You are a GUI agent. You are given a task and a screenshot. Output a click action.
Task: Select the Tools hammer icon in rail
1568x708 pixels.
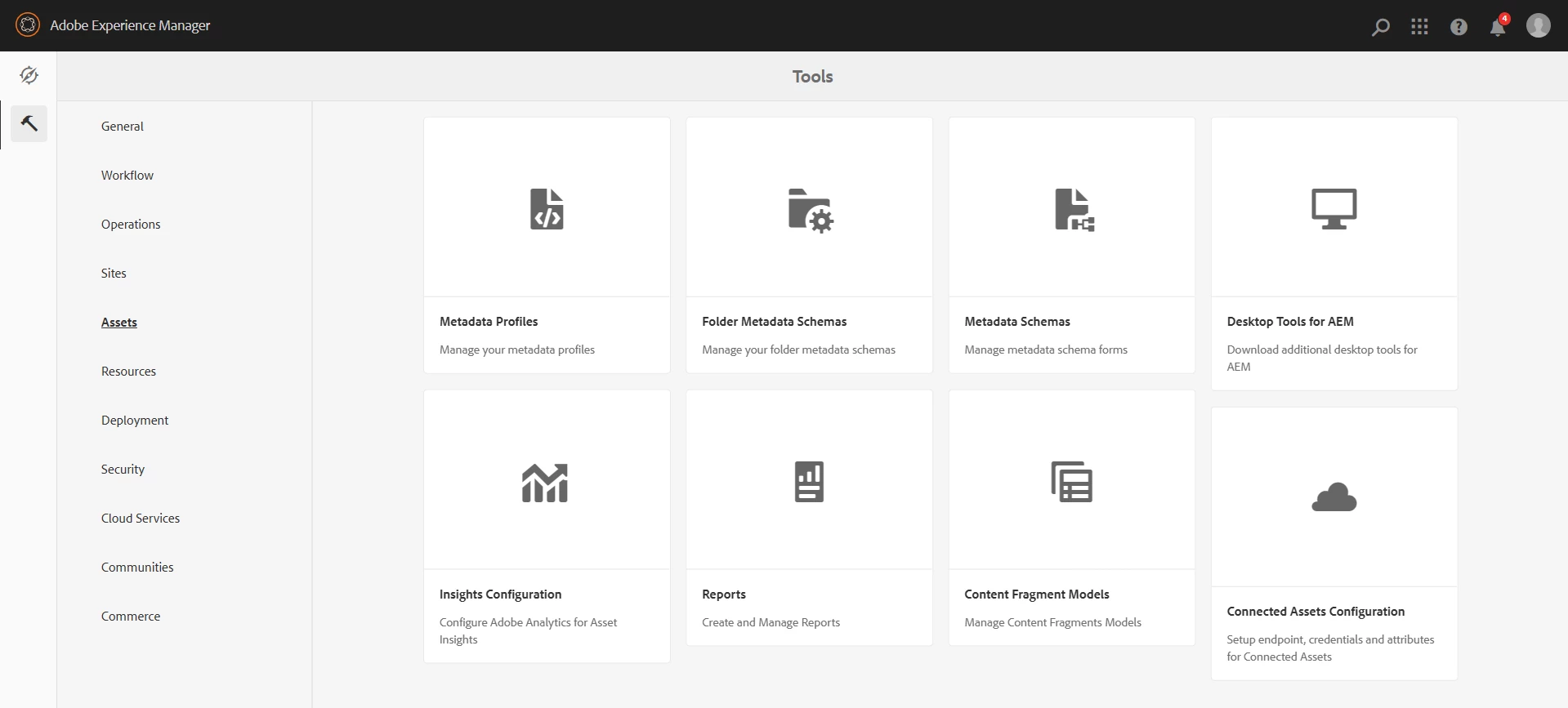click(x=29, y=123)
